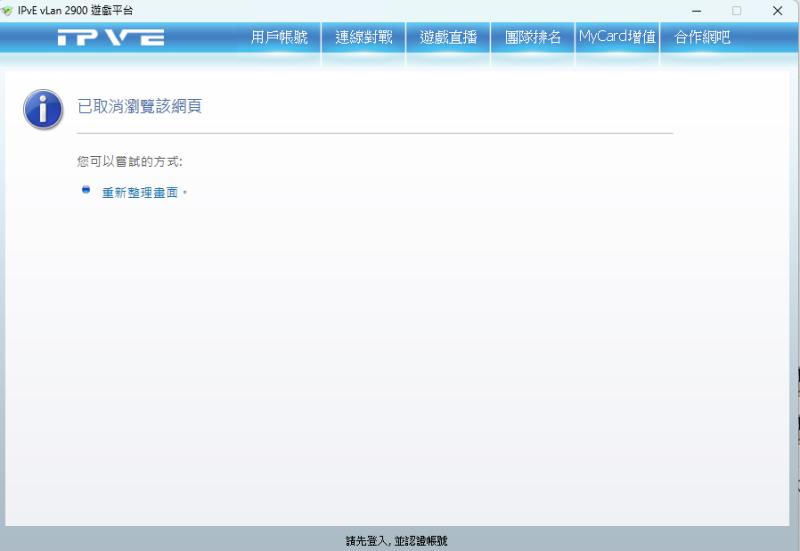The width and height of the screenshot is (800, 551).
Task: Open the 遊戲直播 tab
Action: click(x=448, y=37)
